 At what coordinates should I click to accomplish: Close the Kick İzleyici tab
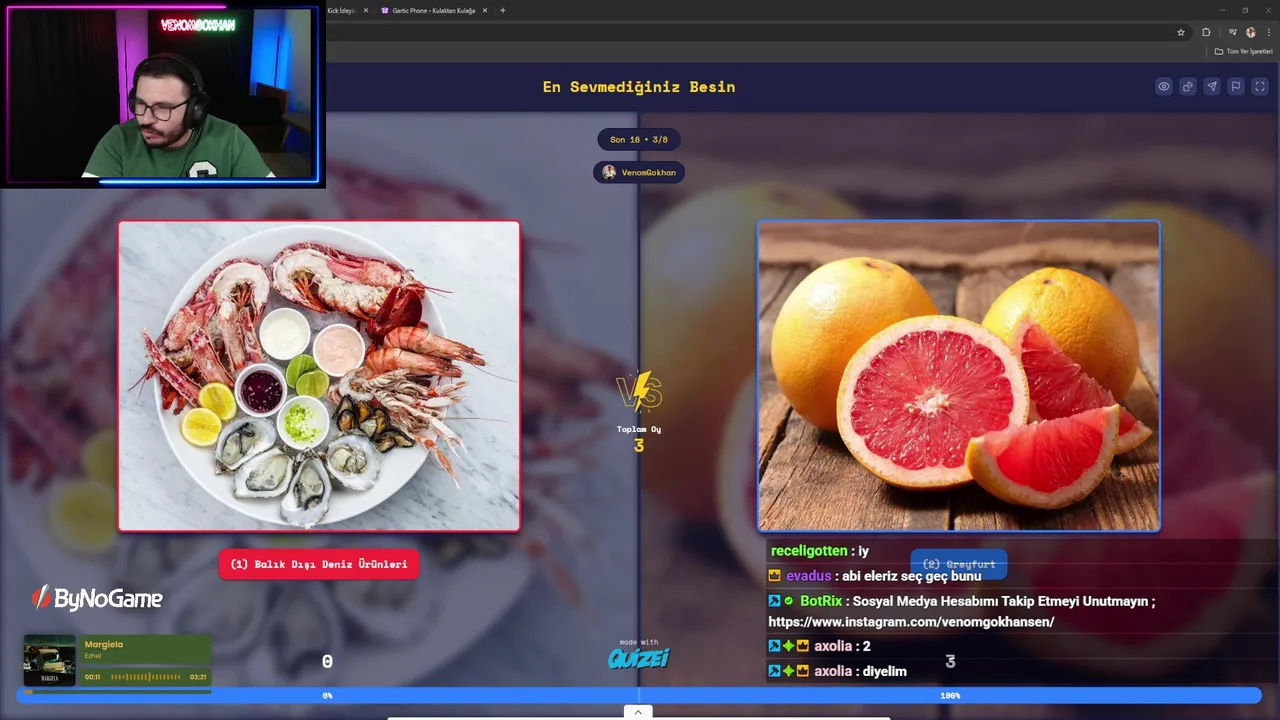click(x=365, y=10)
